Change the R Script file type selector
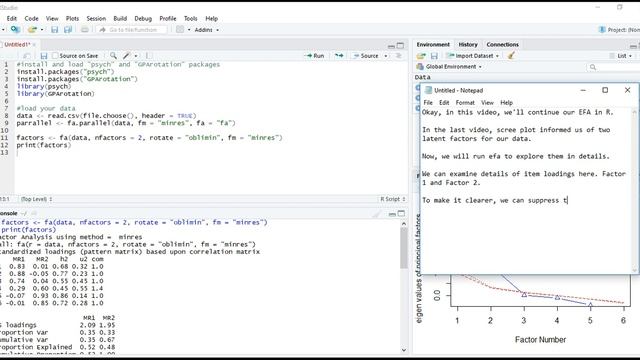This screenshot has height=360, width=640. (393, 199)
